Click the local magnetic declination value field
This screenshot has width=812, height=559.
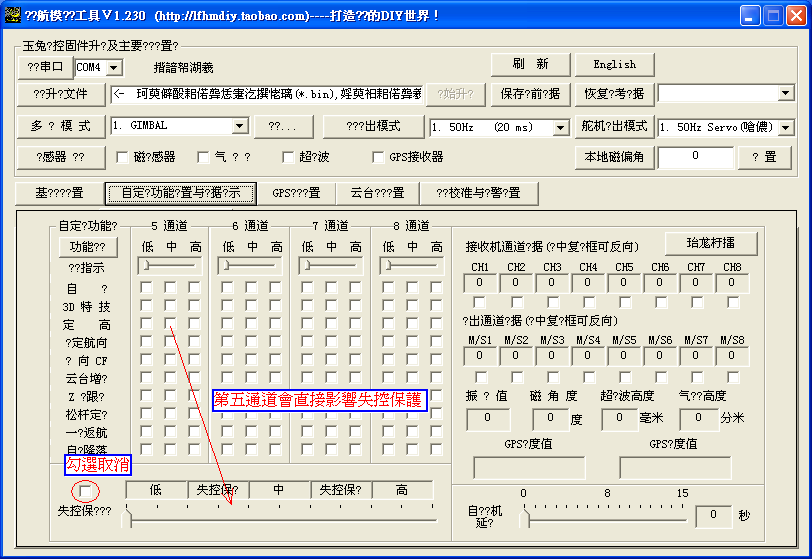tap(695, 157)
